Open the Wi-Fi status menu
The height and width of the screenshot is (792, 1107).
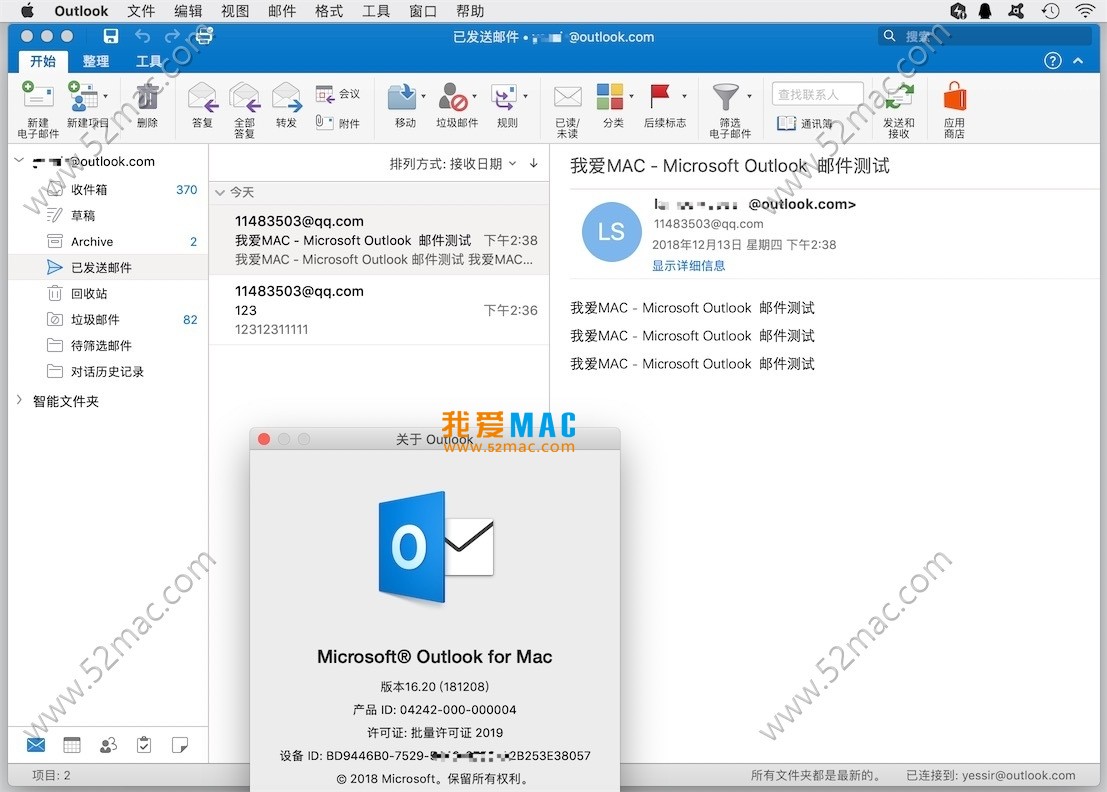(1084, 11)
